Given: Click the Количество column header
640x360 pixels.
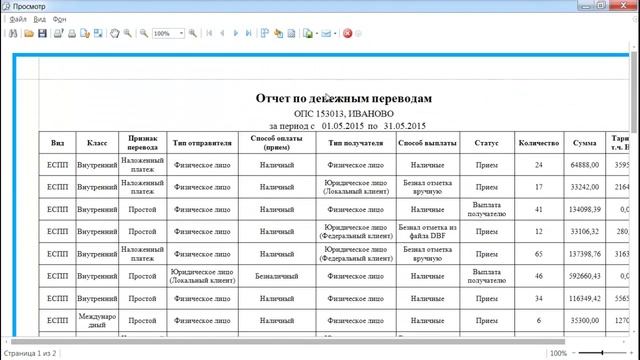Looking at the screenshot, I should [x=539, y=143].
